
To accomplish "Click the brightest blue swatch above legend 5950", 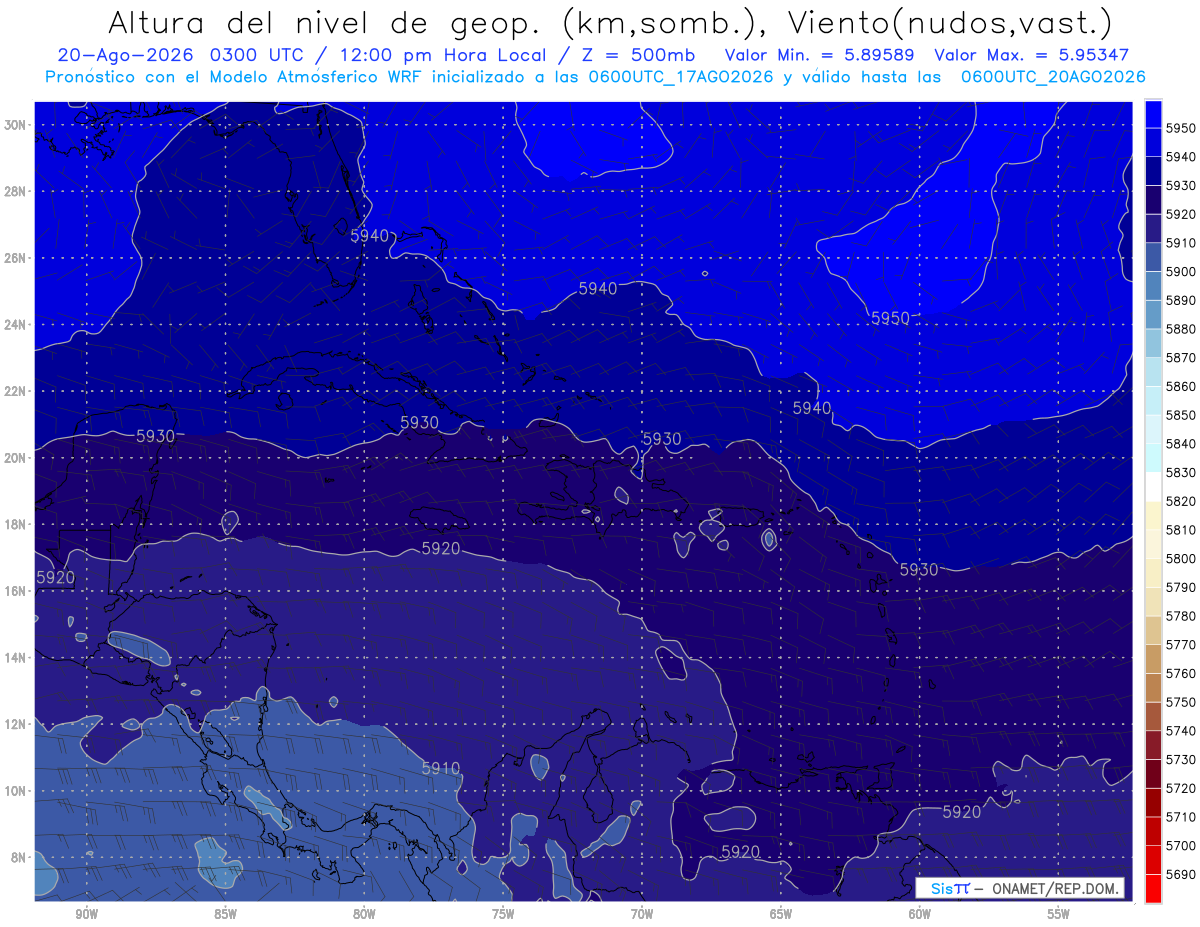I will coord(1153,113).
